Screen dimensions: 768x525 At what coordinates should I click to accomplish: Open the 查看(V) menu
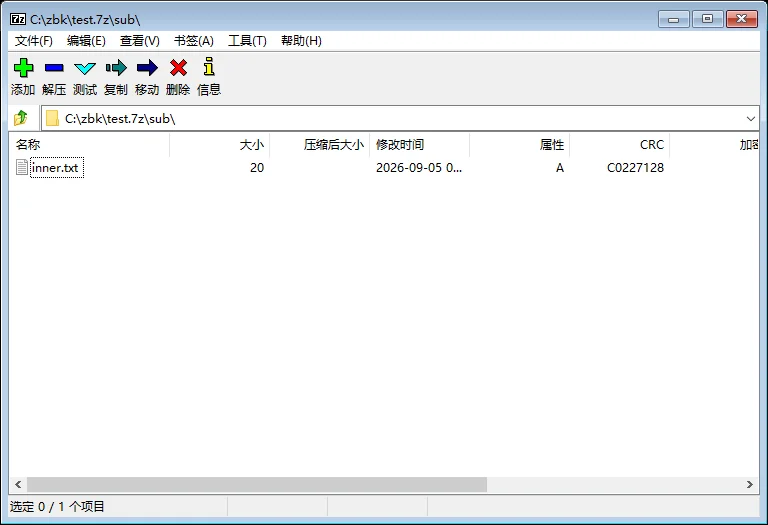pos(140,41)
